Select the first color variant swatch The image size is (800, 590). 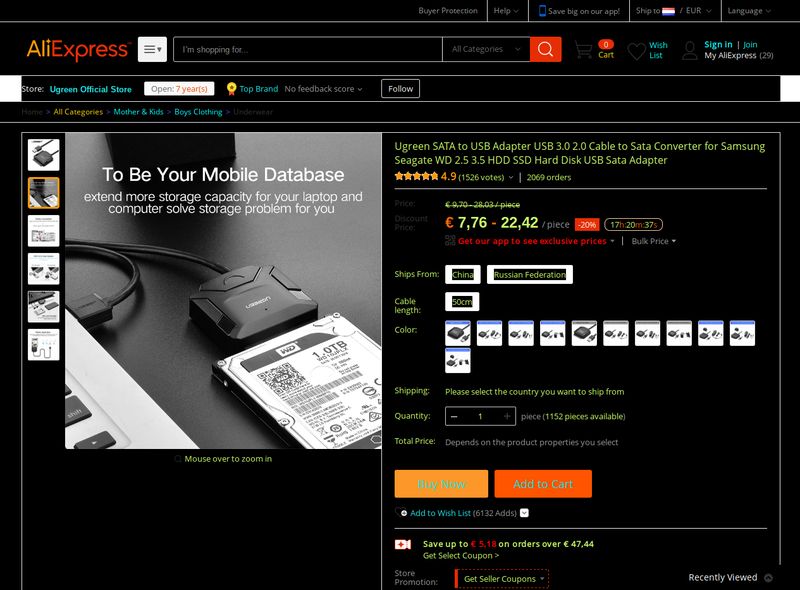[x=458, y=333]
